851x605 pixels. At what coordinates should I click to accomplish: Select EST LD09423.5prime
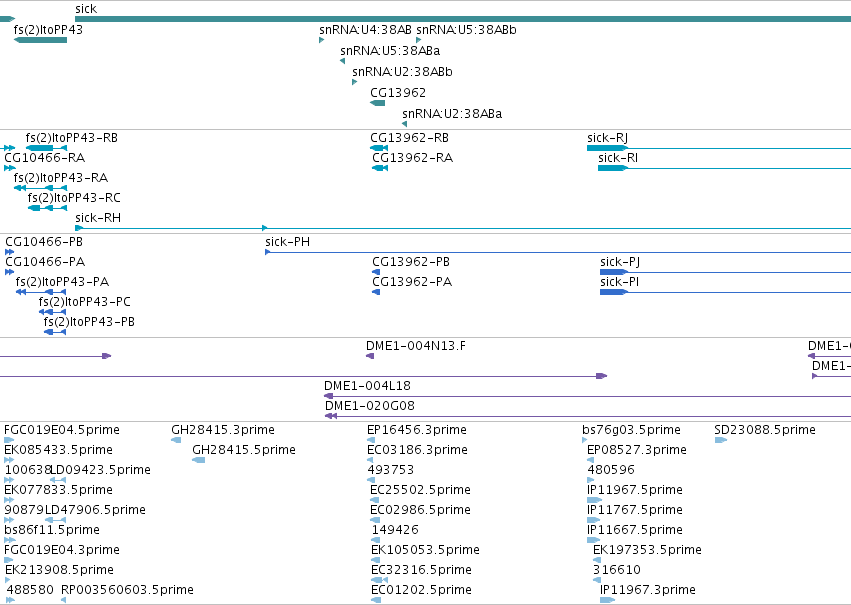click(101, 470)
